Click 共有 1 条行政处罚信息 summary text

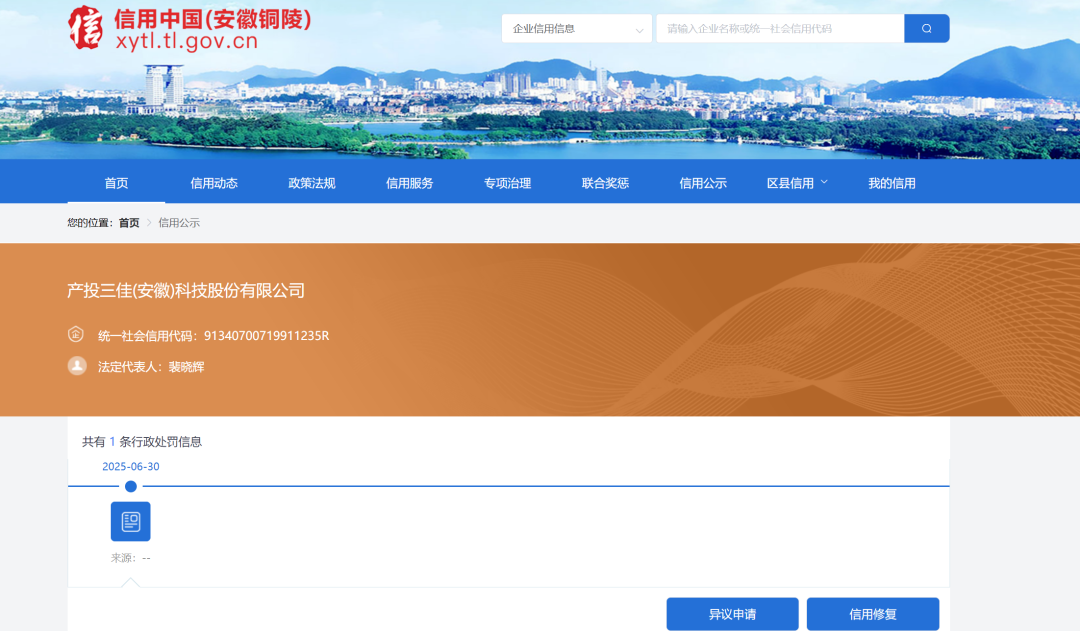pos(142,442)
